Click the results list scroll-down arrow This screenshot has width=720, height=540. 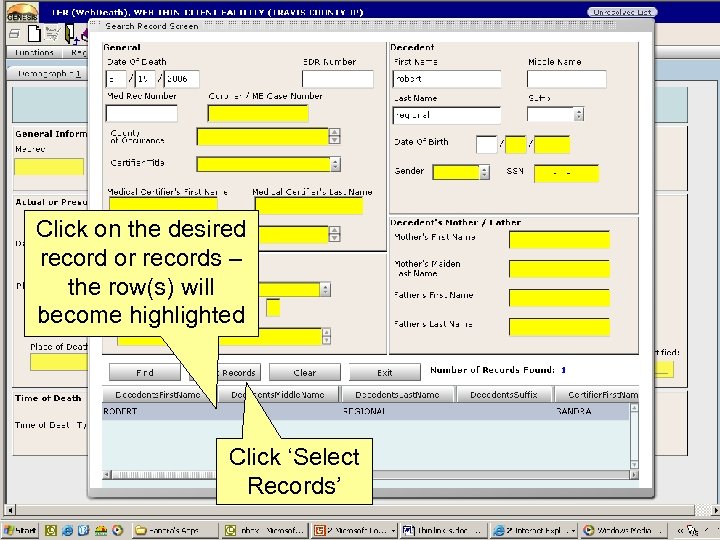click(634, 464)
